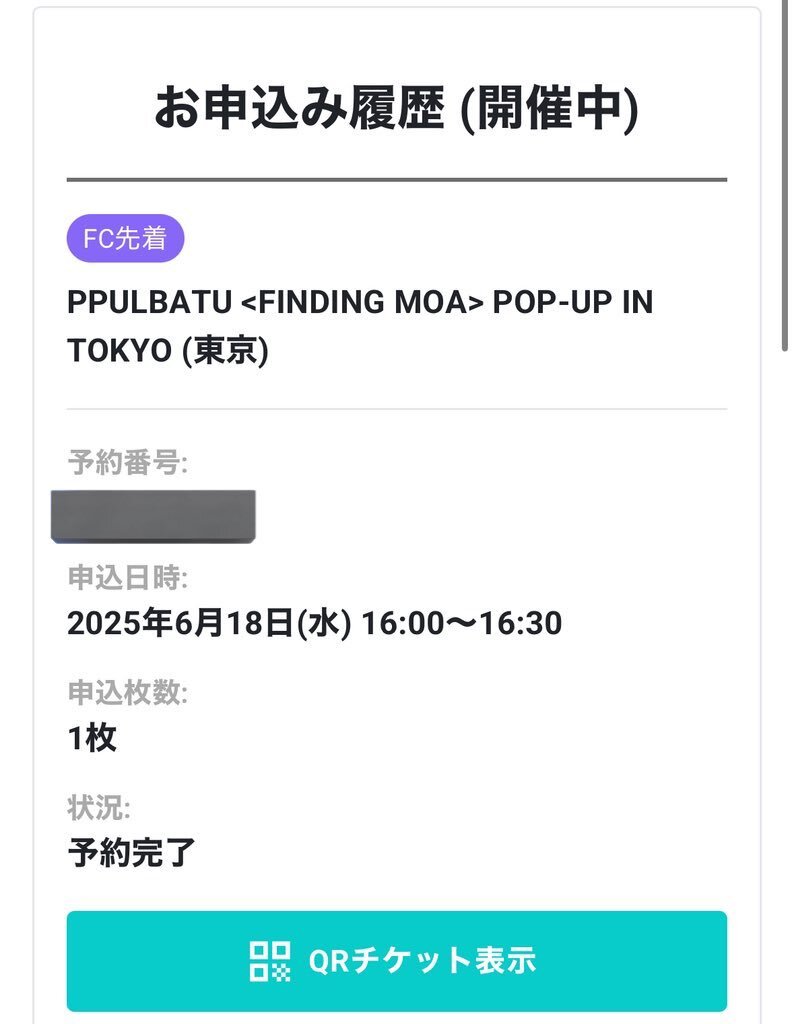794x1024 pixels.
Task: Click the 状況 field label
Action: point(99,807)
